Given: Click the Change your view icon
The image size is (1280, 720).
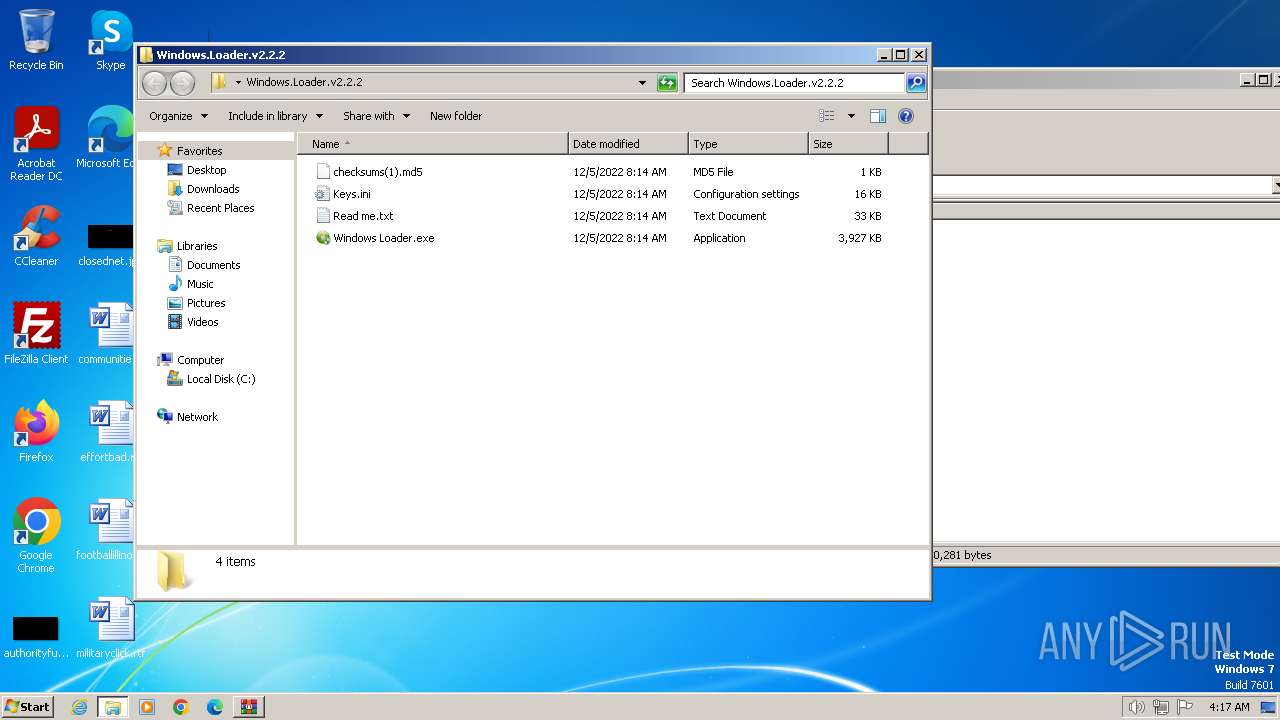Looking at the screenshot, I should click(827, 116).
